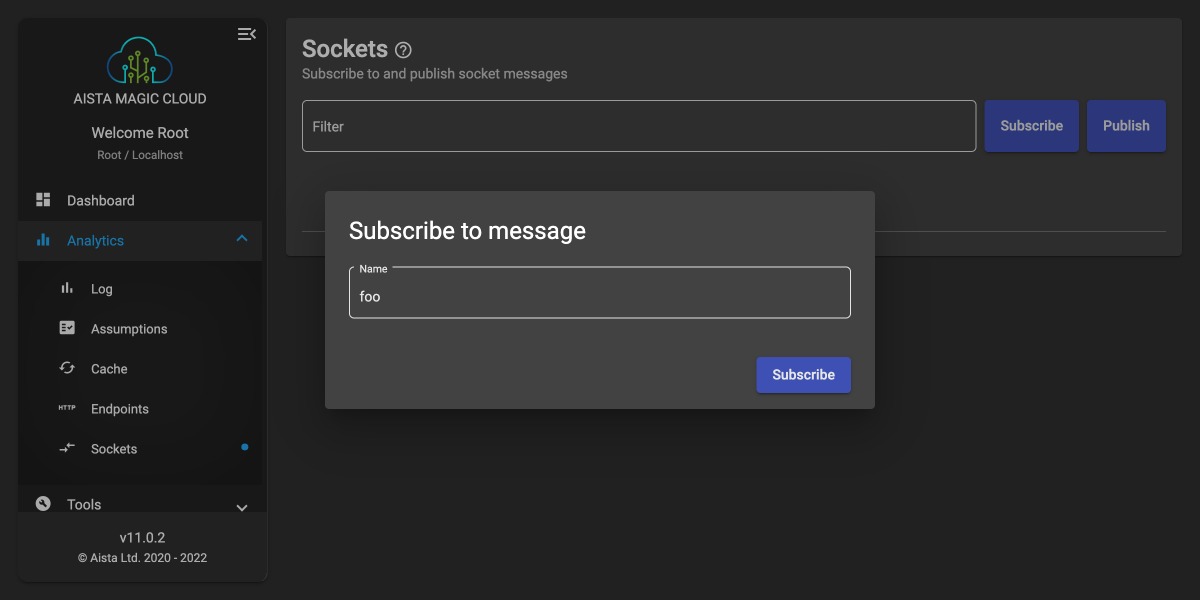The width and height of the screenshot is (1200, 600).
Task: Expand the Tools section chevron
Action: pos(241,507)
